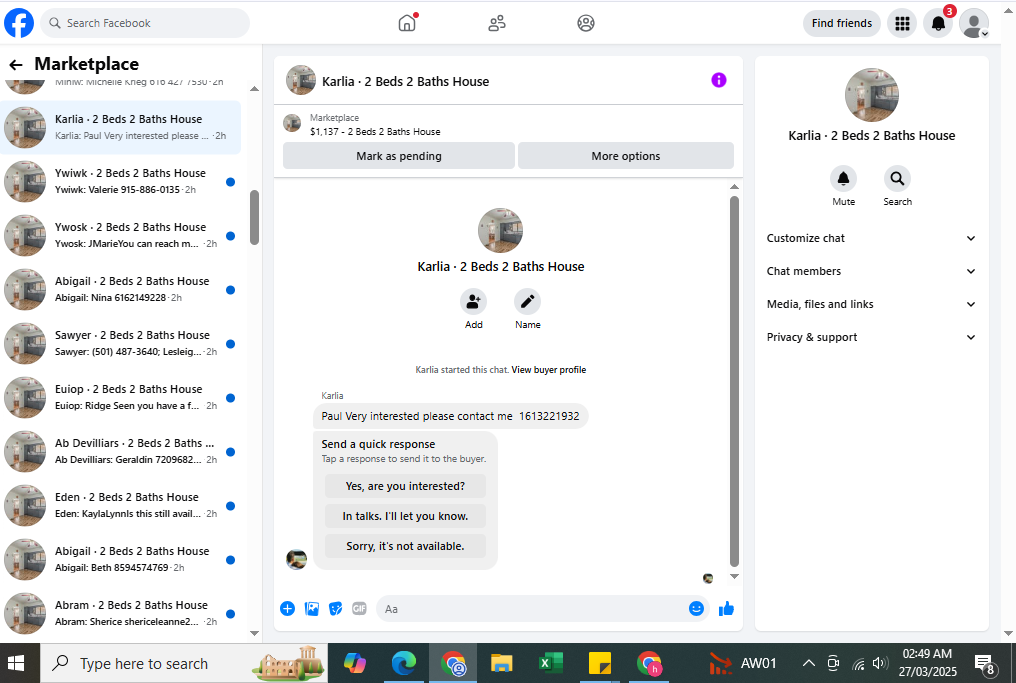Choose a GIF from composer
1016x683 pixels.
coord(359,608)
